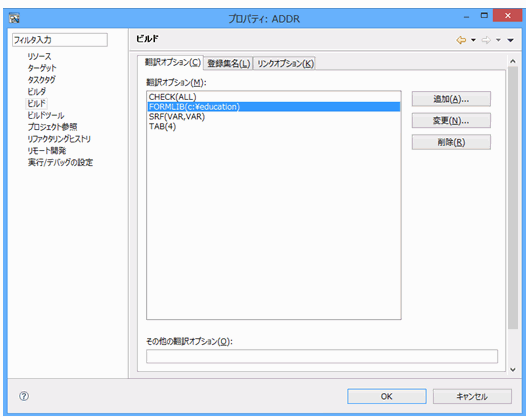Click the vertical scrollbar up arrow
Image resolution: width=526 pixels, height=417 pixels.
(x=513, y=61)
